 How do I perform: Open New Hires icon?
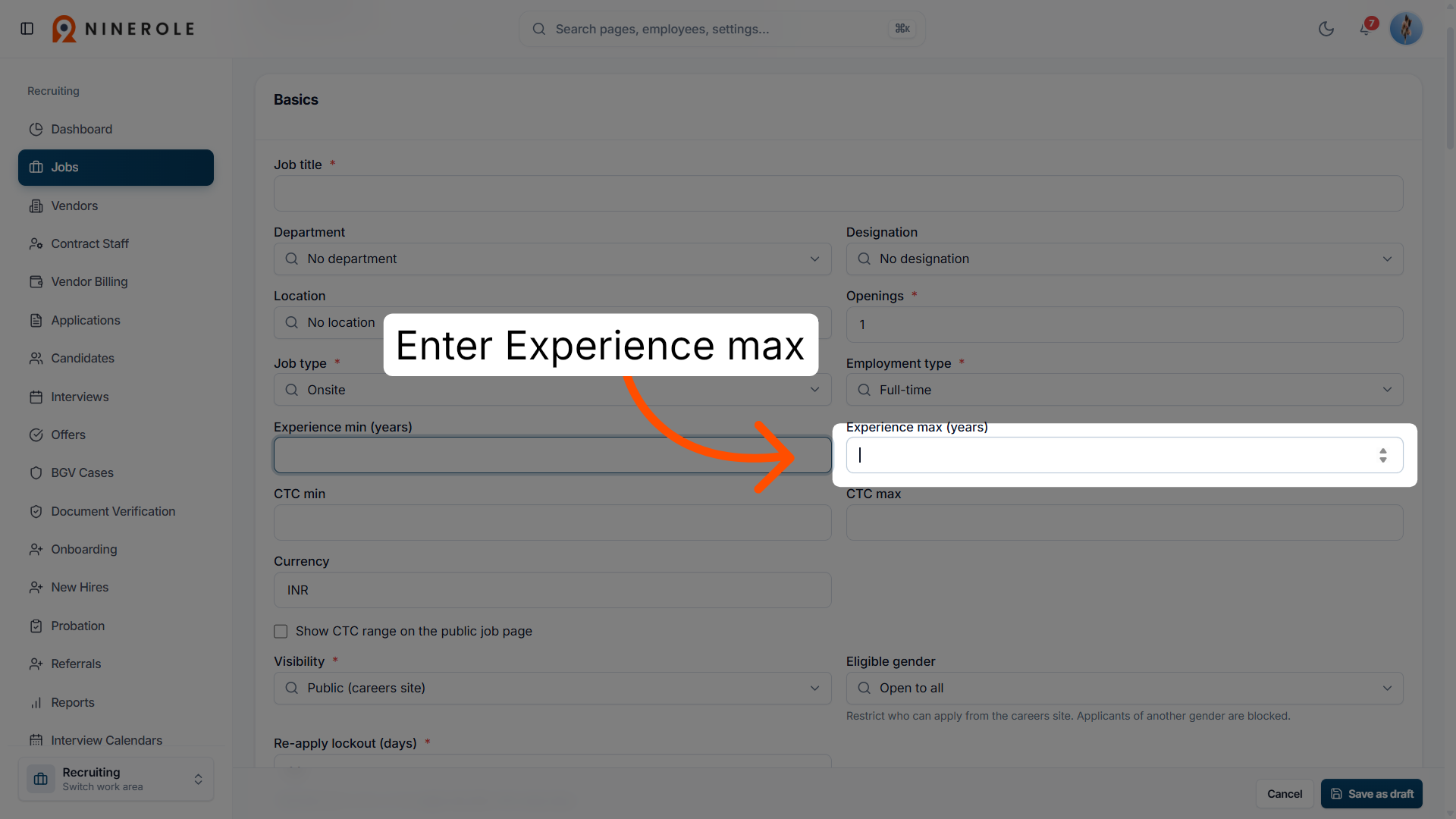pyautogui.click(x=36, y=587)
